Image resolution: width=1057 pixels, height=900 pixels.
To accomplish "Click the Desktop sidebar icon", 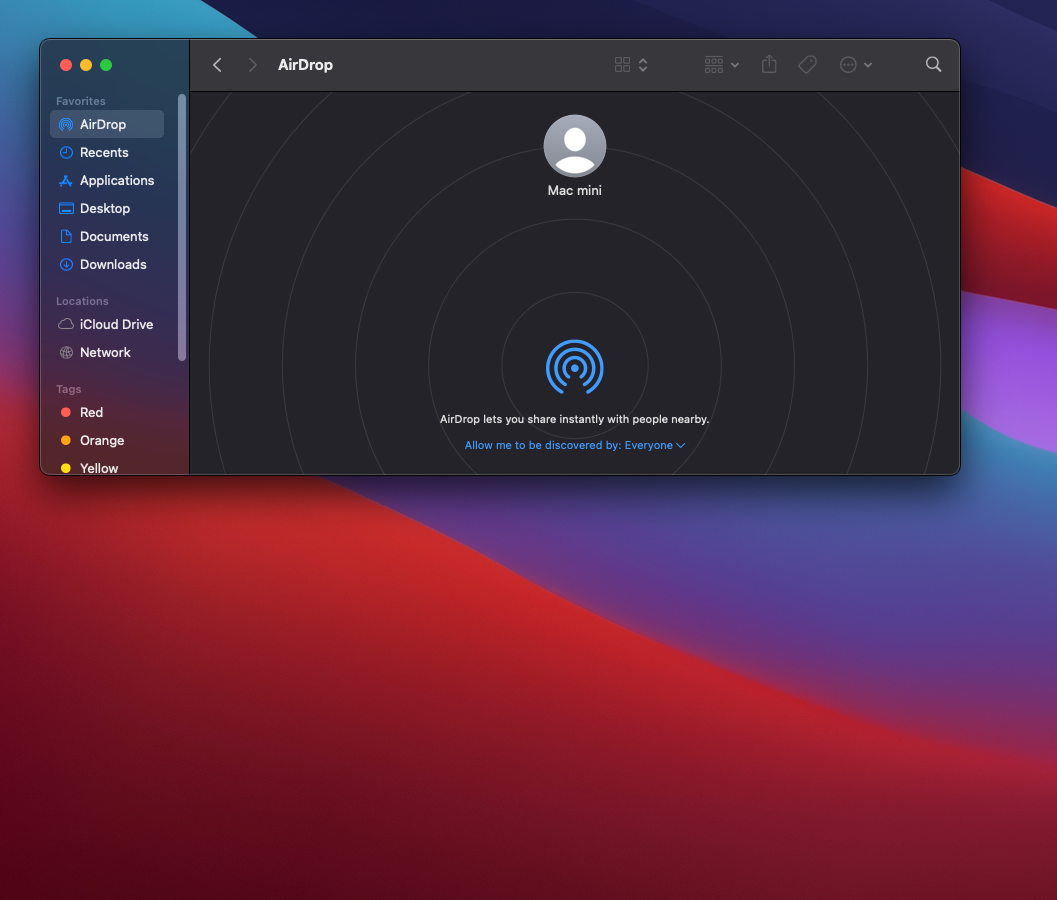I will coord(66,208).
